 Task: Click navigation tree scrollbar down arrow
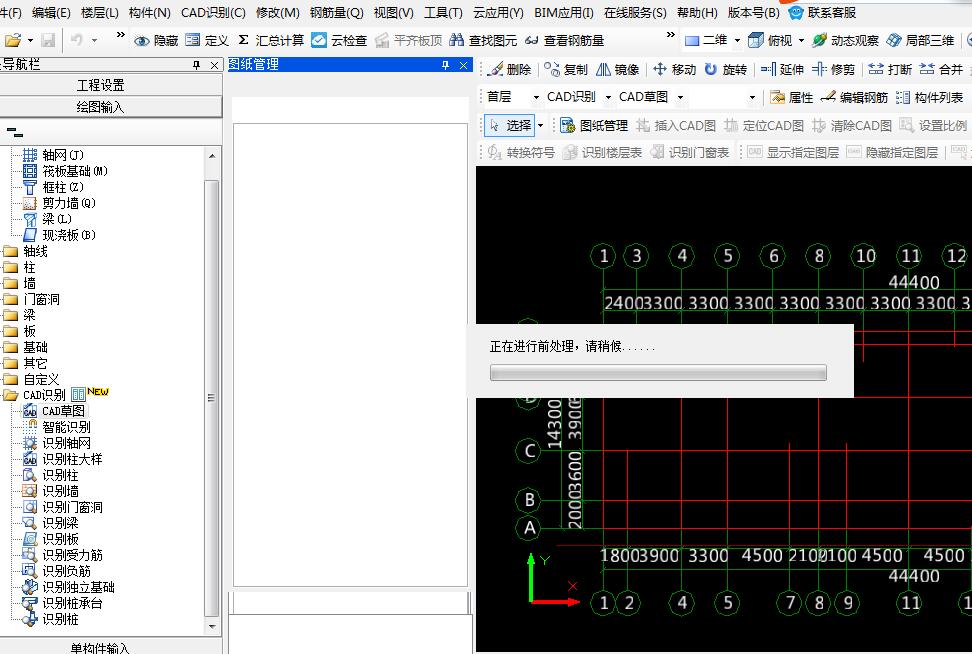pos(212,627)
